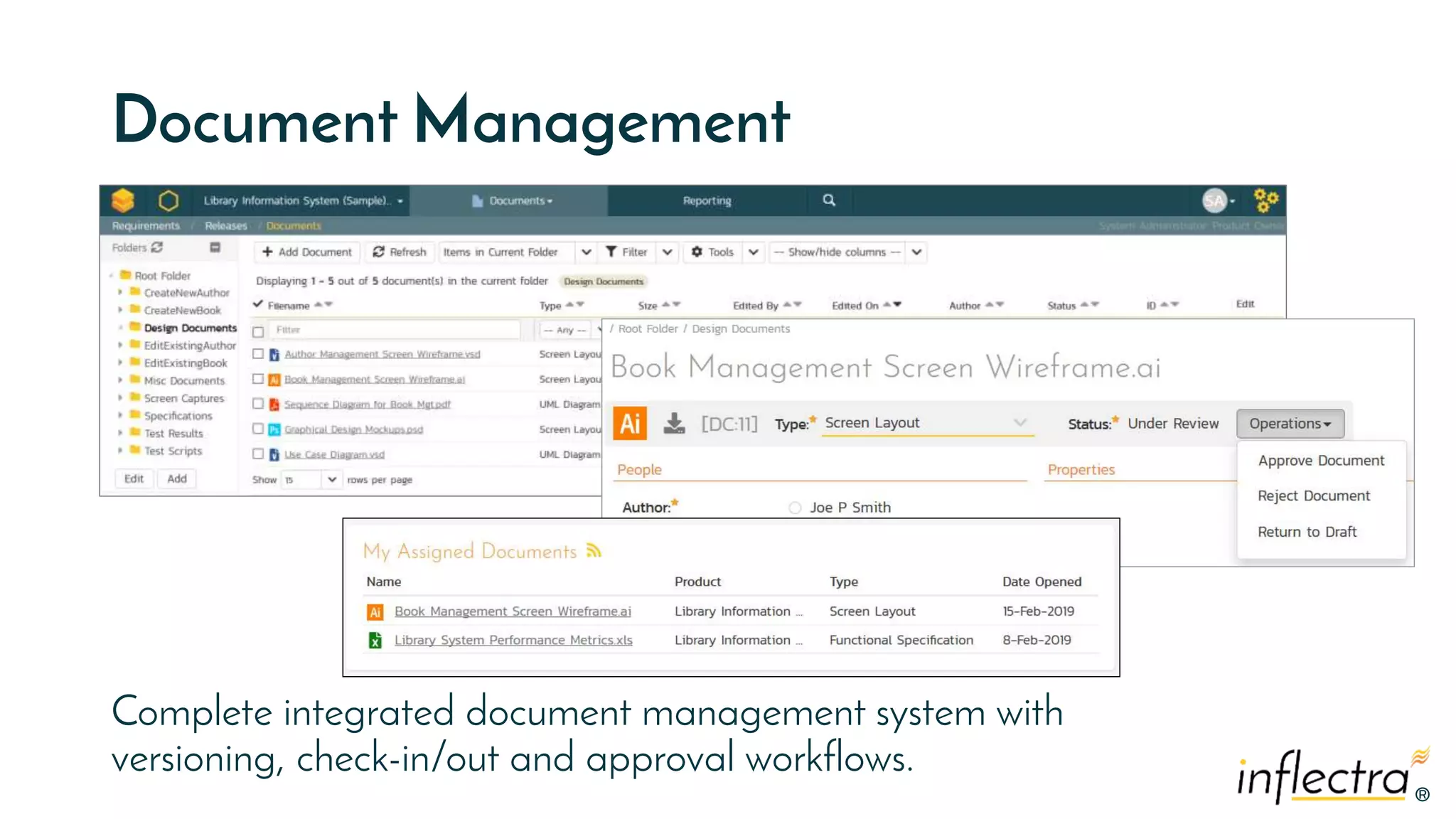Open the Library Information System project dropdown
This screenshot has height=819, width=1456.
tap(304, 200)
